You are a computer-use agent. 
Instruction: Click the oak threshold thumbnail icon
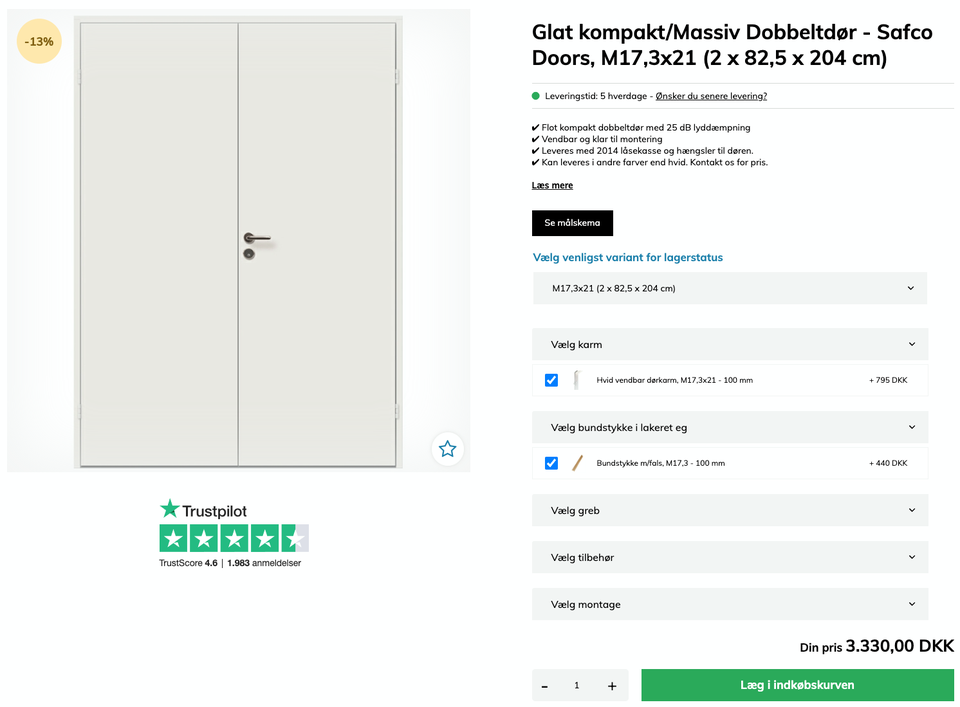tap(577, 463)
